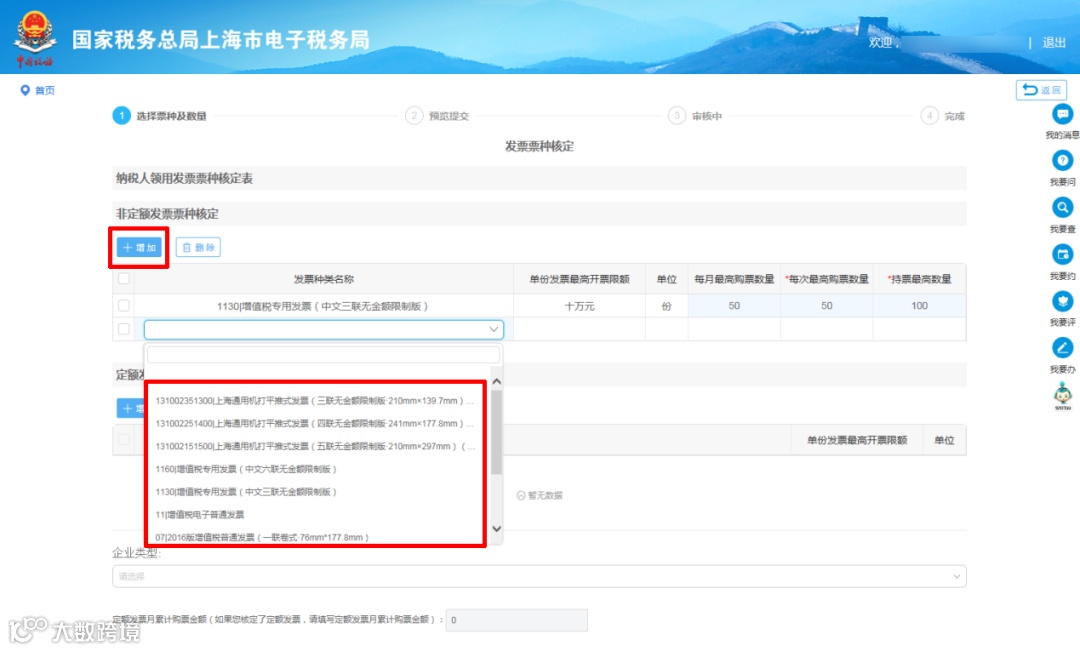Click the 十万元 limit cell
1080x651 pixels.
[x=579, y=306]
